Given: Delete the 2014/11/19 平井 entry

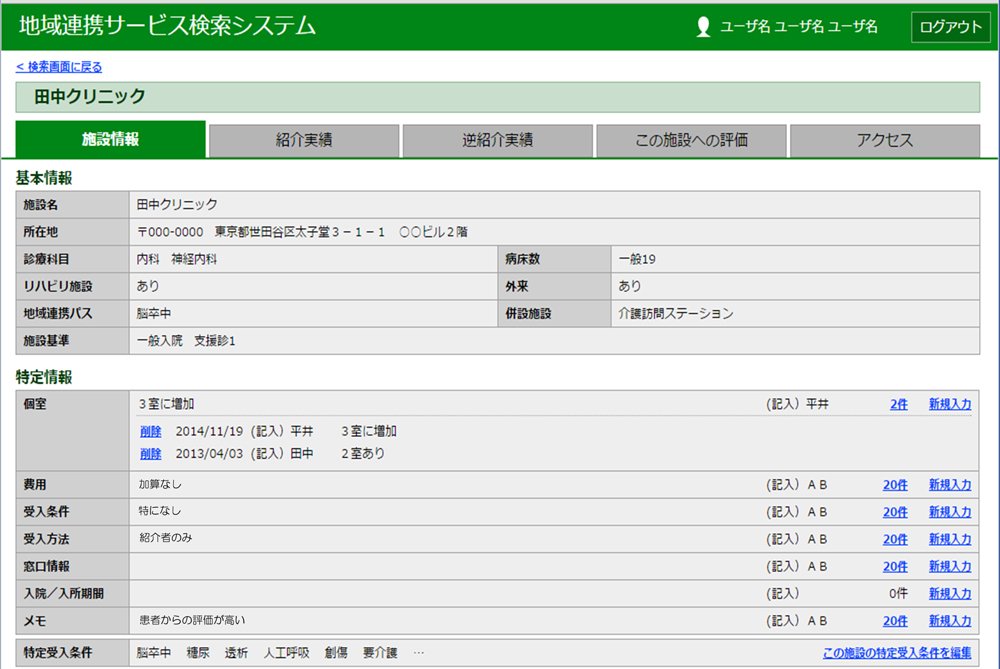Looking at the screenshot, I should click(x=151, y=432).
